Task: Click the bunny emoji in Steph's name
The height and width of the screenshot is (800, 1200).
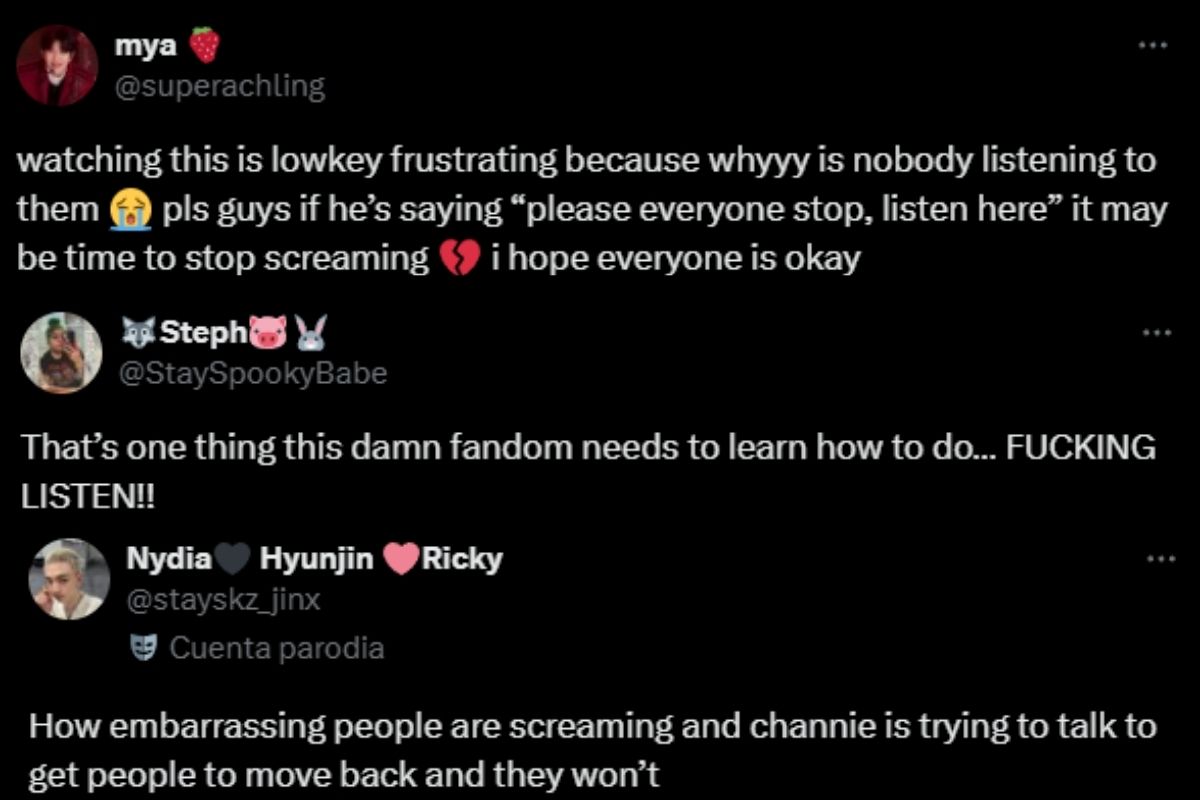Action: click(310, 331)
